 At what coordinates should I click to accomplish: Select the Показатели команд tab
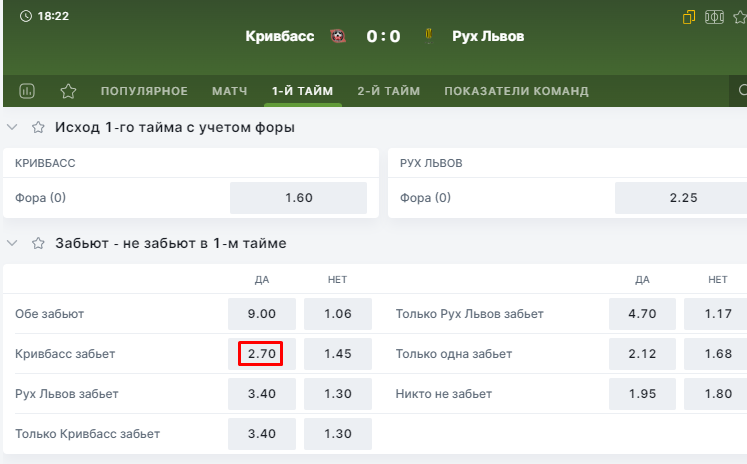point(516,91)
